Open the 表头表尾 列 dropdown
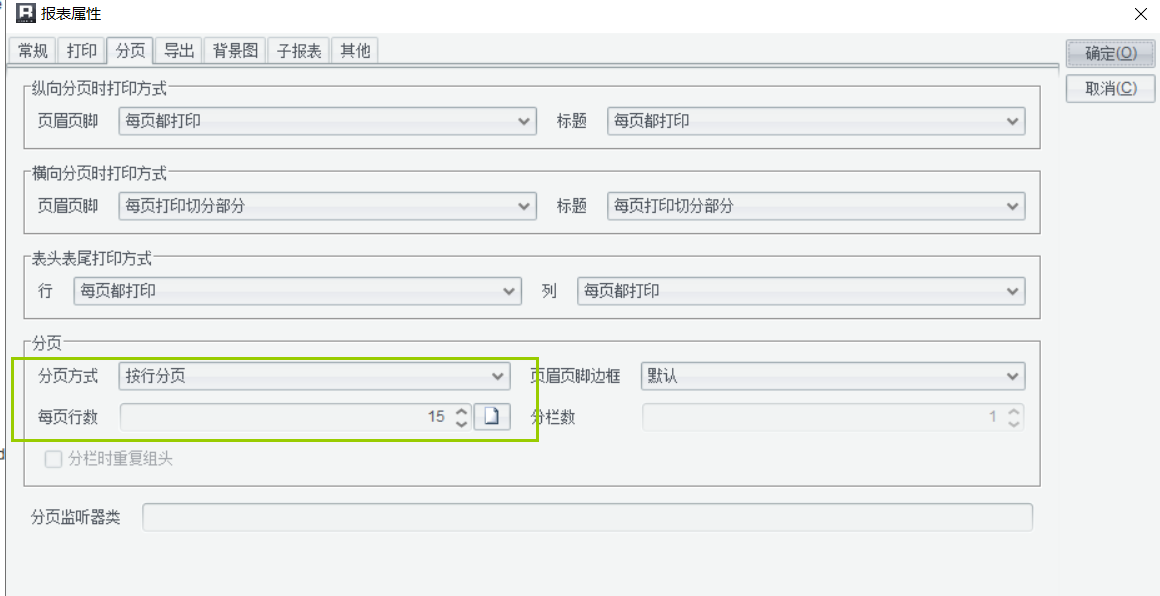The width and height of the screenshot is (1160, 596). pos(801,291)
